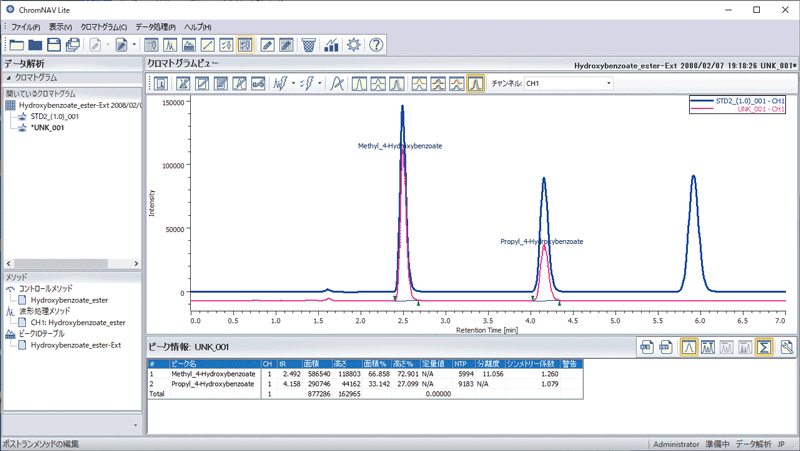Screen dimensions: 800x451
Task: Toggle the highlighted overlay peak icon before チャンネル
Action: point(476,84)
